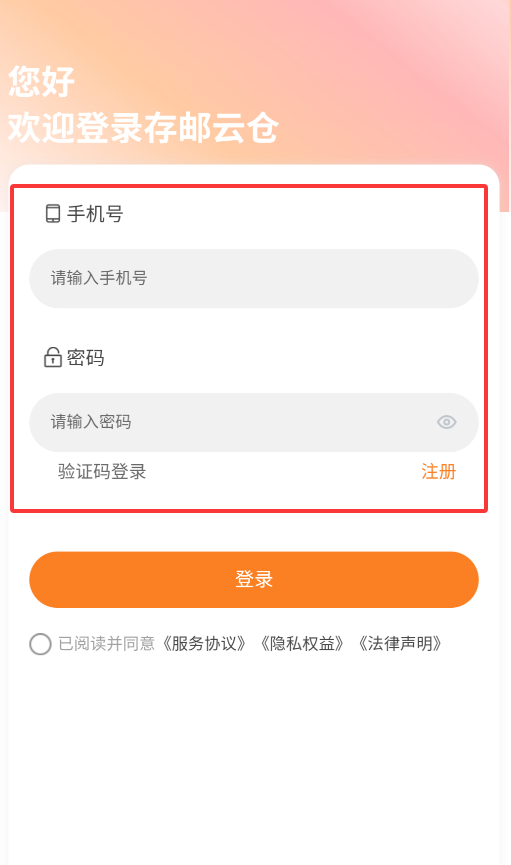Focus the 请输入手机号 phone number field

pyautogui.click(x=254, y=279)
